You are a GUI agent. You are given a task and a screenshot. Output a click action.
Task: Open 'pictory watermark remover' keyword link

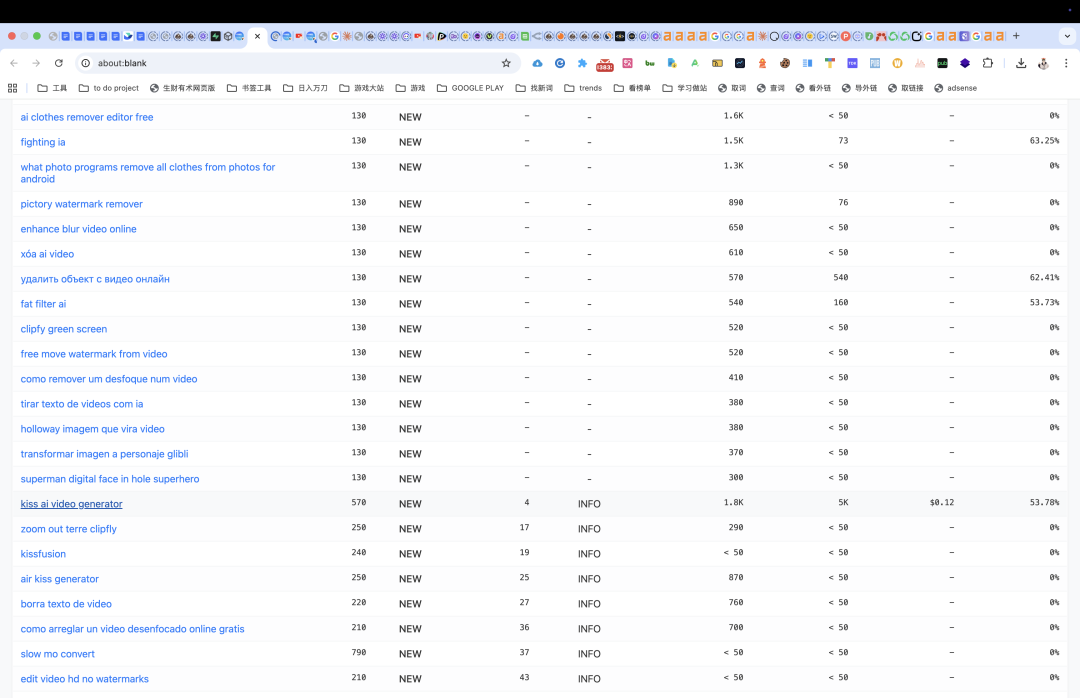pos(81,204)
